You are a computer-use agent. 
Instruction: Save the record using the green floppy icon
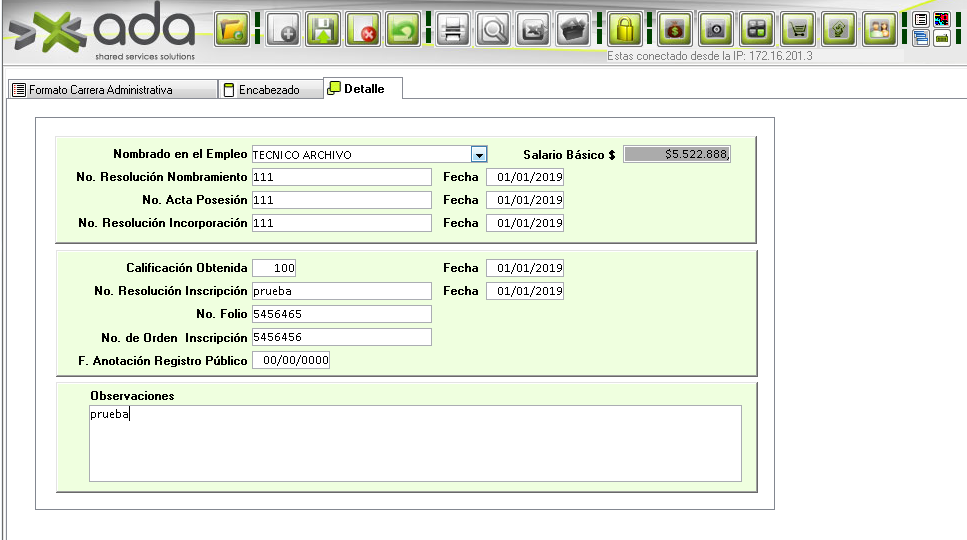coord(323,29)
